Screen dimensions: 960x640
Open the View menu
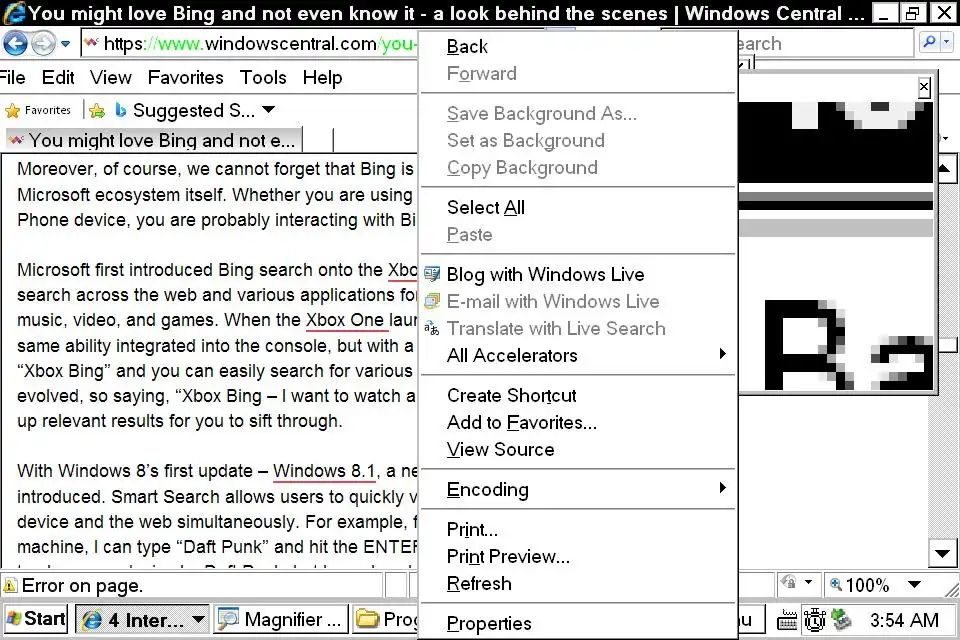[111, 78]
